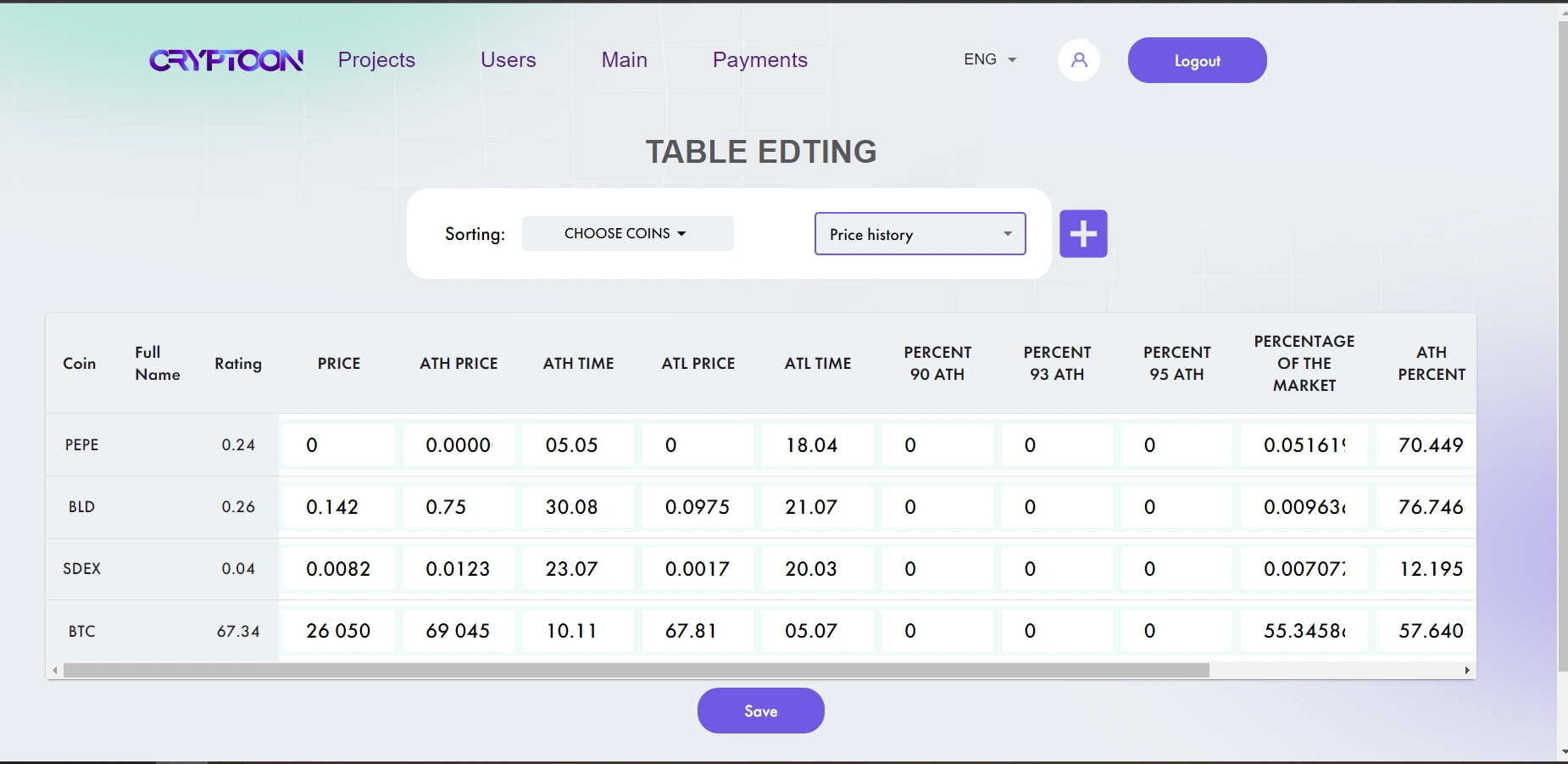The width and height of the screenshot is (1568, 764).
Task: Open the Projects menu
Action: click(x=376, y=60)
